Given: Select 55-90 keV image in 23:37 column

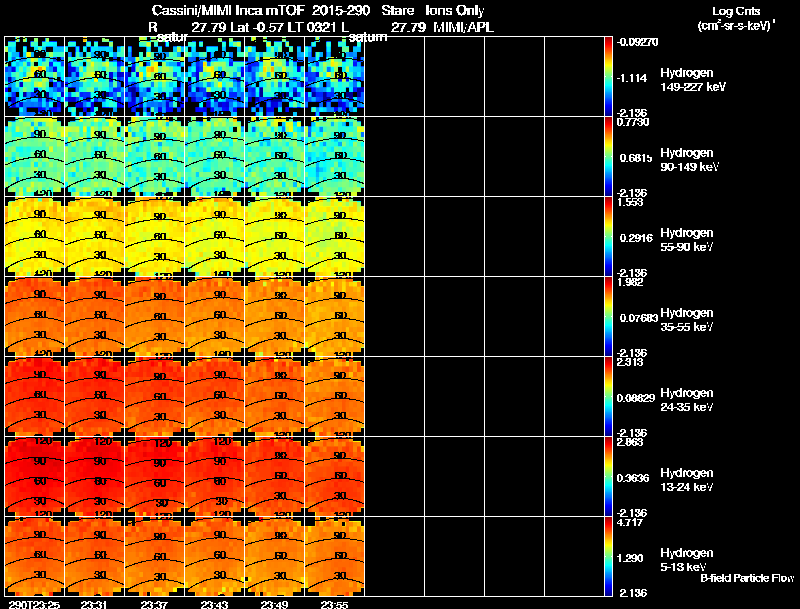Looking at the screenshot, I should click(x=155, y=237).
